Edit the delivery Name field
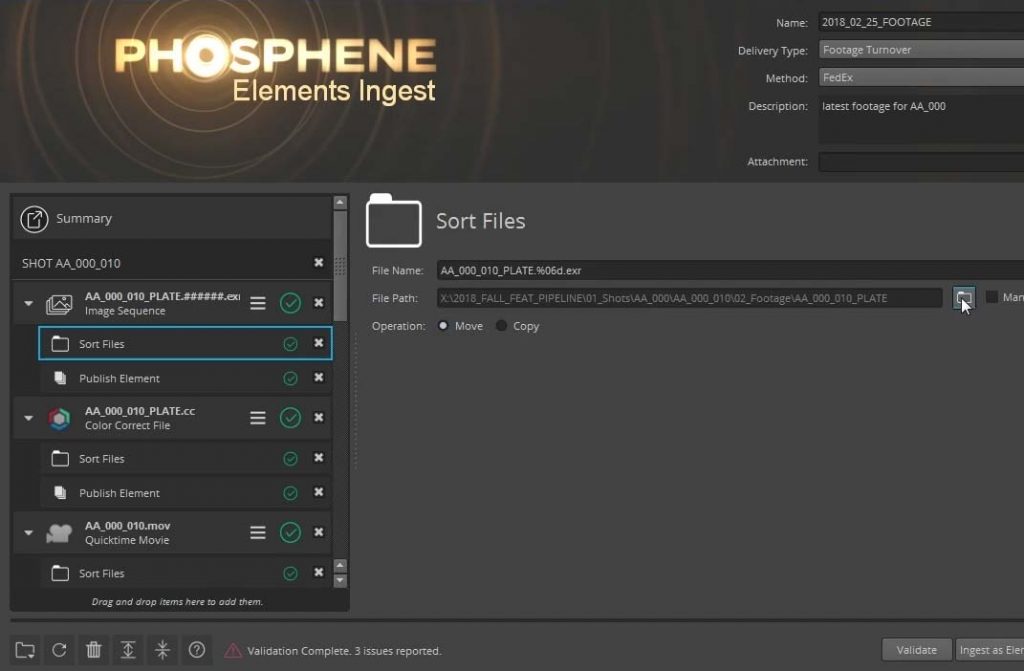Viewport: 1024px width, 671px height. [x=921, y=22]
